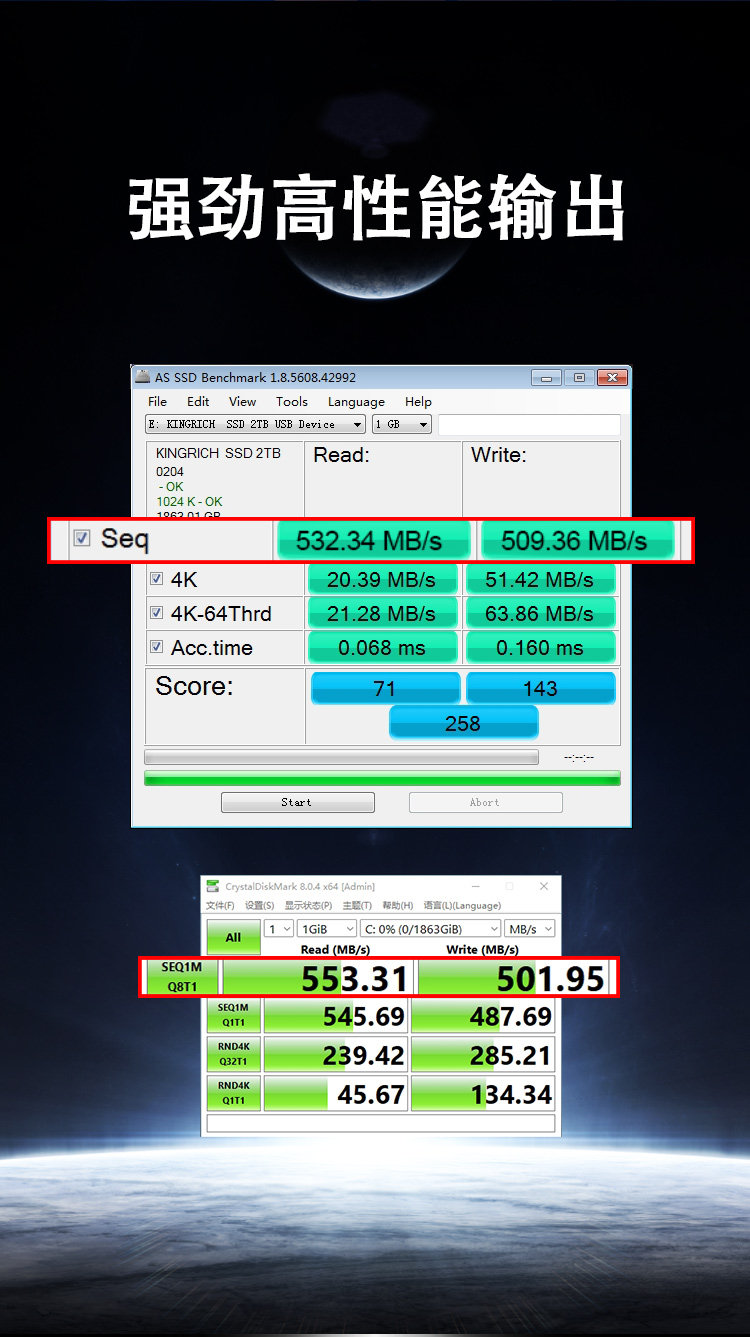The width and height of the screenshot is (750, 1337).
Task: Run the RND4K Q32T1 test button
Action: click(x=233, y=1055)
